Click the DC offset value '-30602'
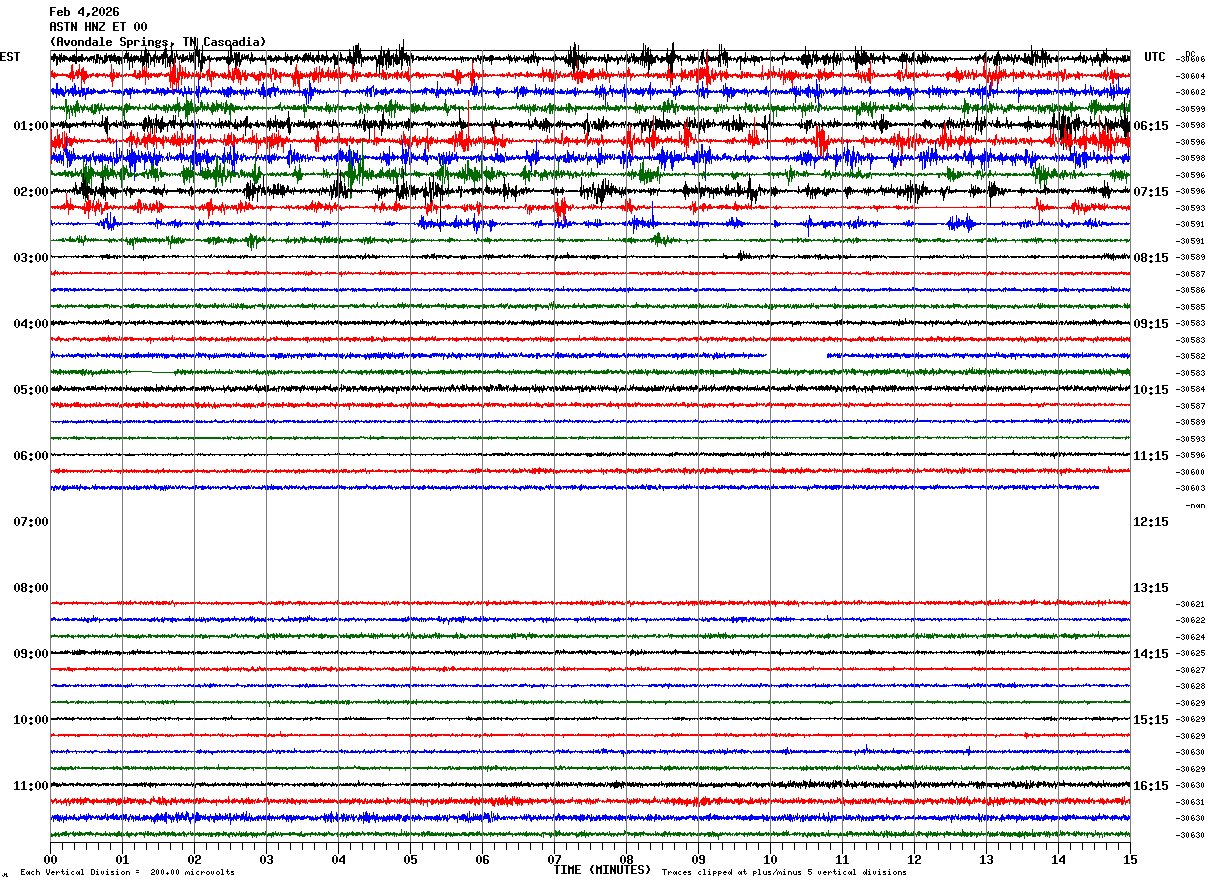 tap(1191, 92)
